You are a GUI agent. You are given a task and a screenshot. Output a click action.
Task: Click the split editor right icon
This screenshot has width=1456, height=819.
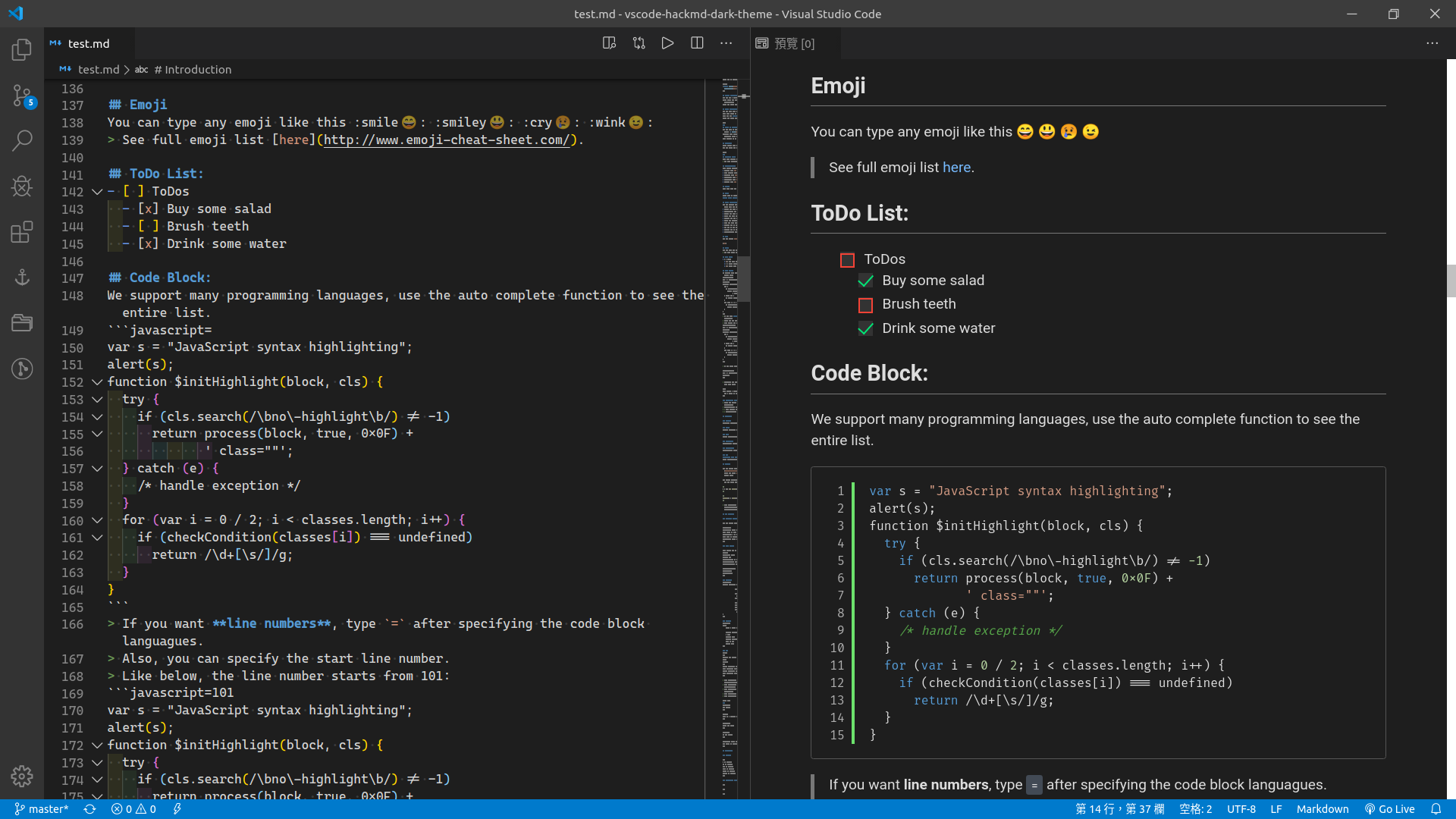pos(697,43)
